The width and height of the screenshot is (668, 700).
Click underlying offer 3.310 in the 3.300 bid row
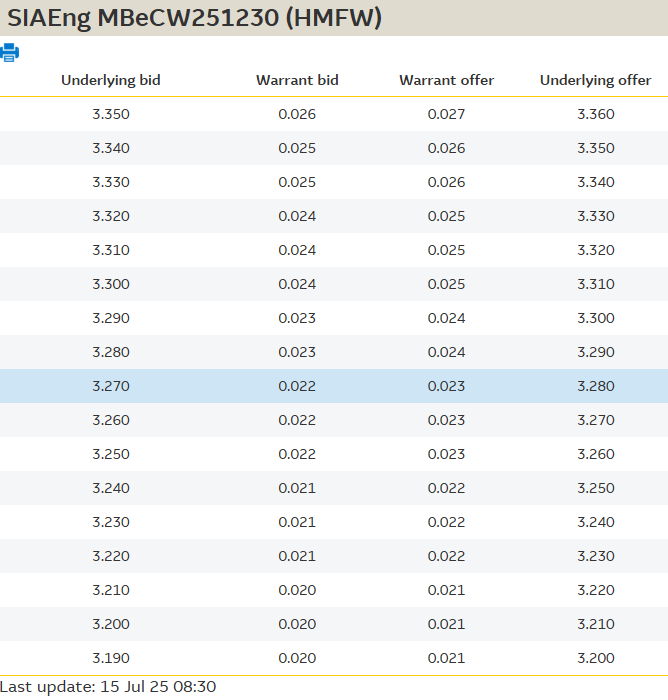click(x=596, y=284)
